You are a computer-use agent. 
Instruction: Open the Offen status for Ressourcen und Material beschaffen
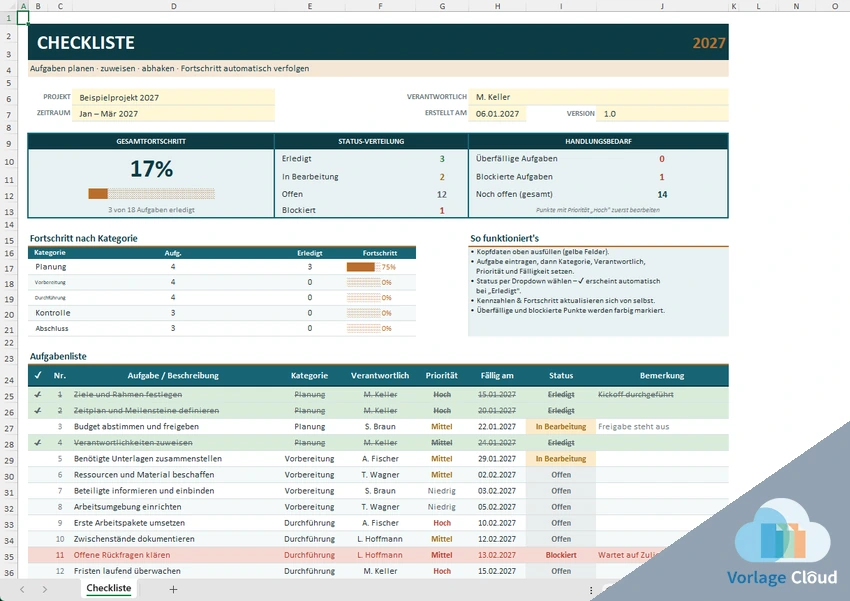coord(561,475)
